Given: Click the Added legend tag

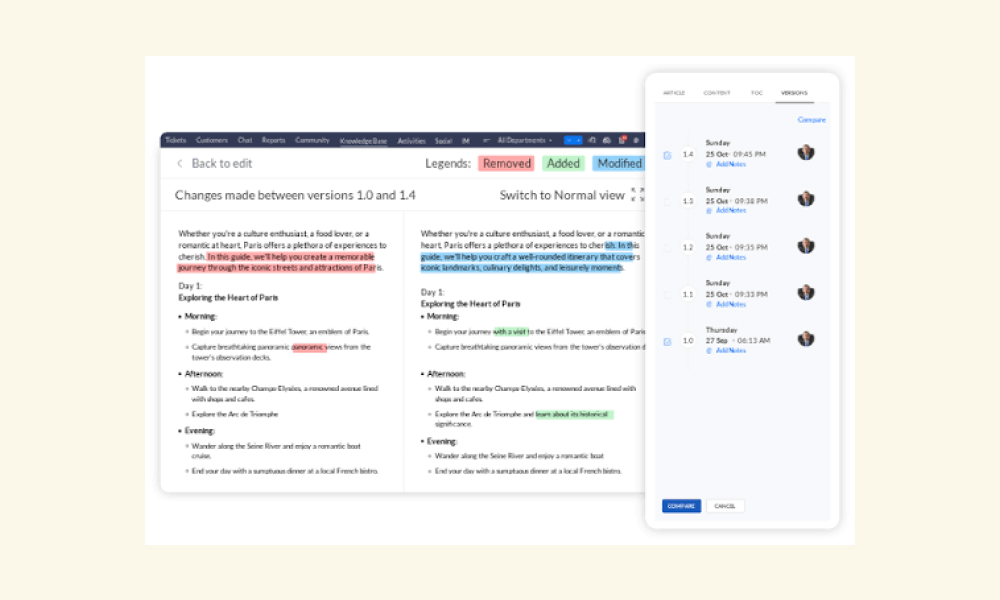Looking at the screenshot, I should [563, 163].
